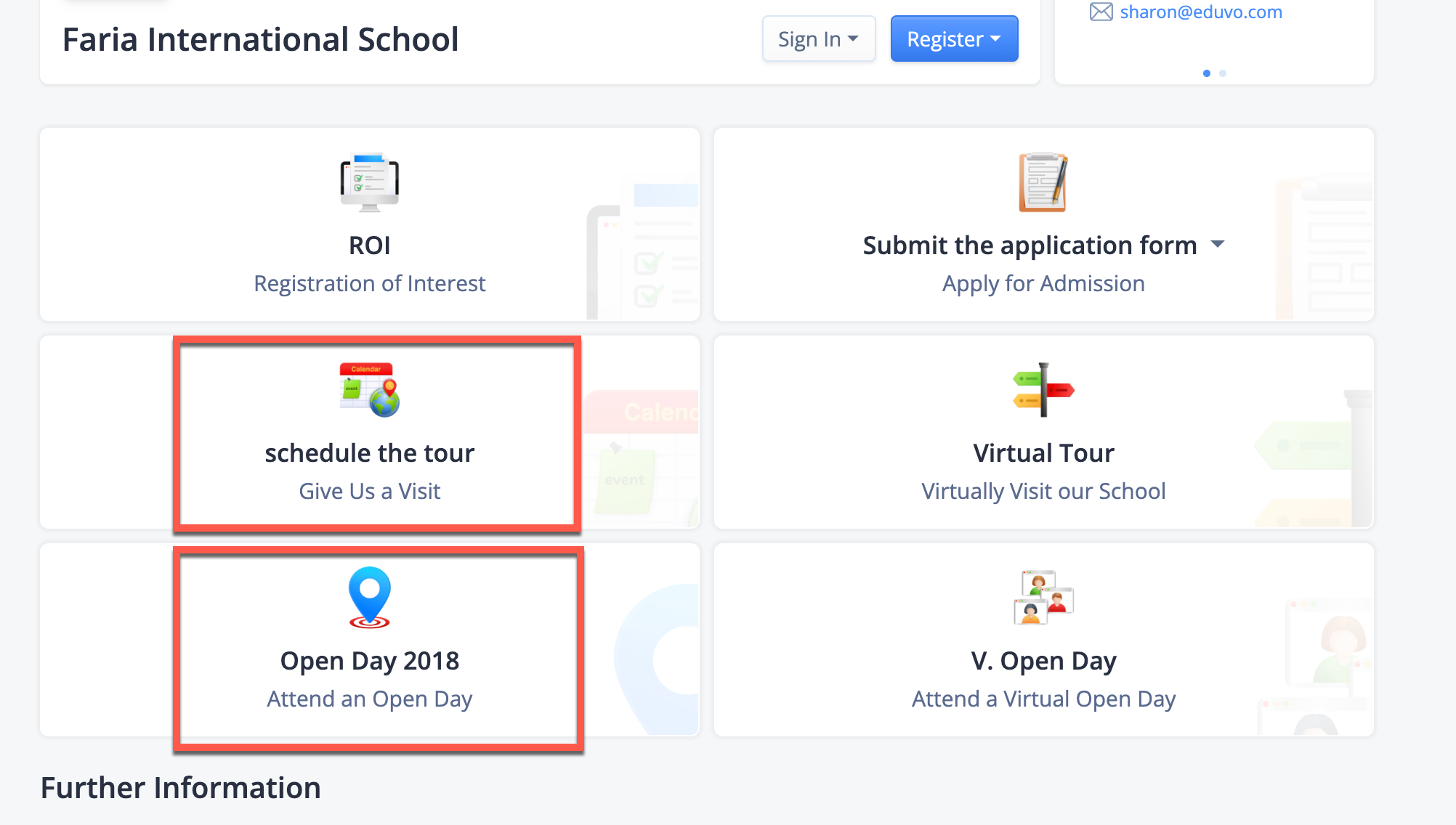Open the Sign In dropdown
1456x825 pixels.
tap(819, 38)
